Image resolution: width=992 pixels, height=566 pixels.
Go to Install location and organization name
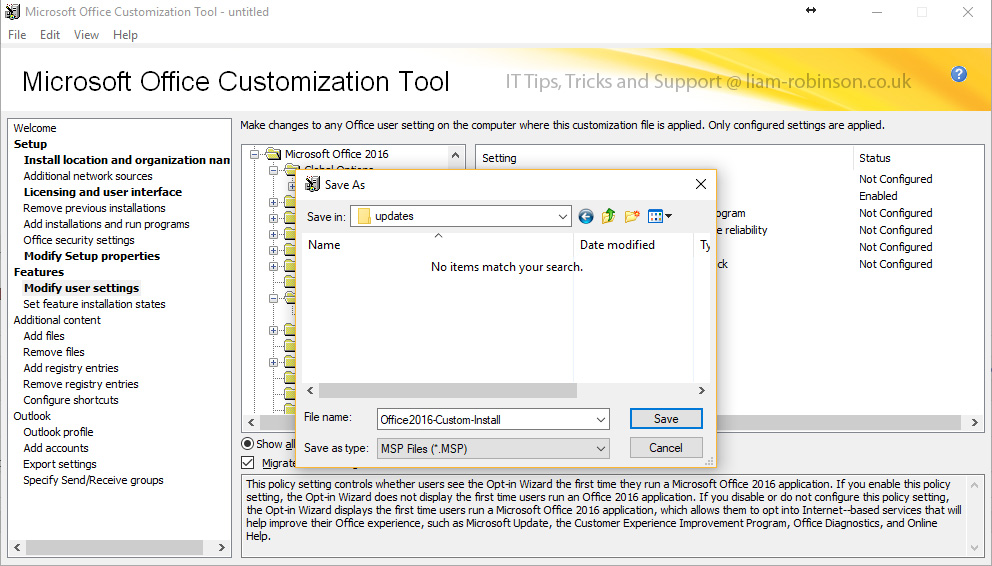coord(127,160)
